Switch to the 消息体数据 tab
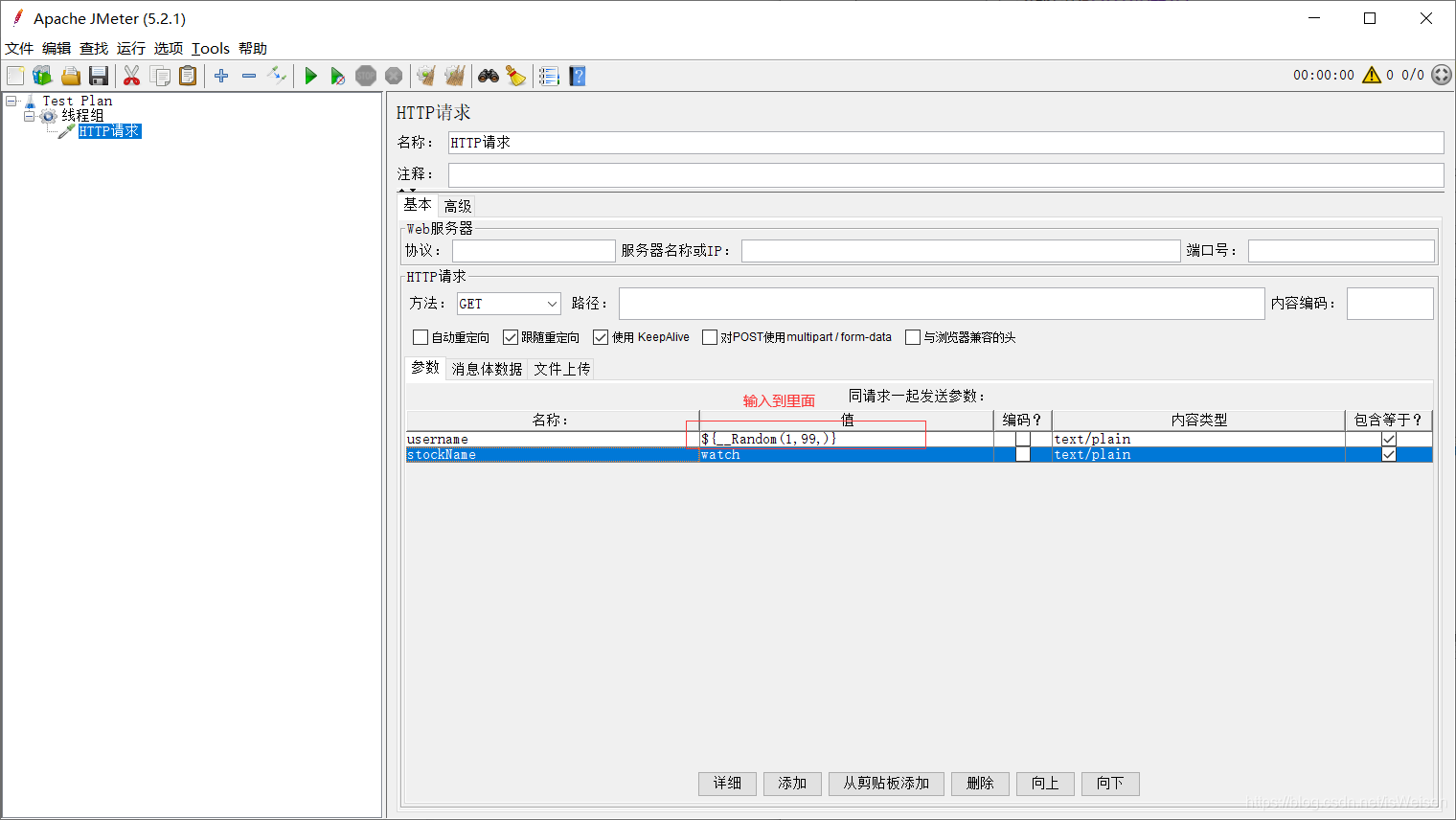The image size is (1456, 820). tap(487, 369)
